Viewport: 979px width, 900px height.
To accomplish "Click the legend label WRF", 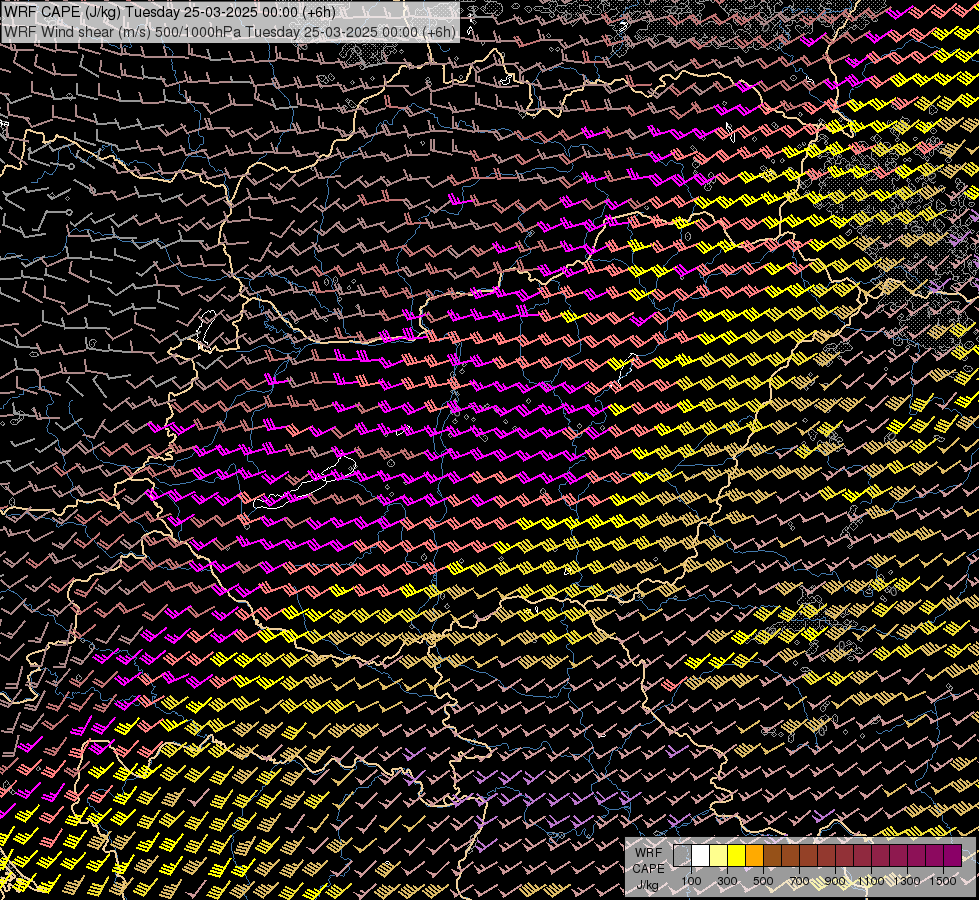I will (649, 853).
